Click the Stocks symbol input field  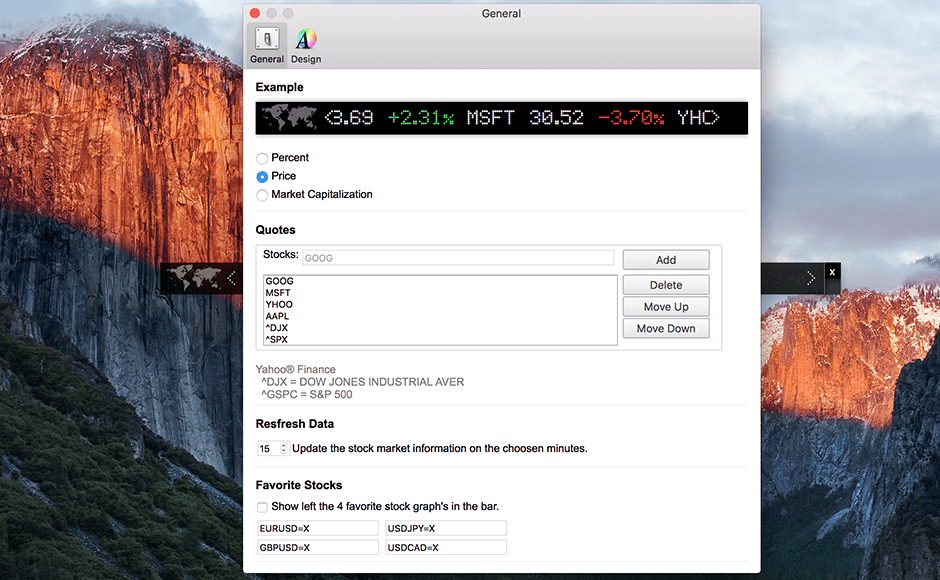tap(458, 258)
